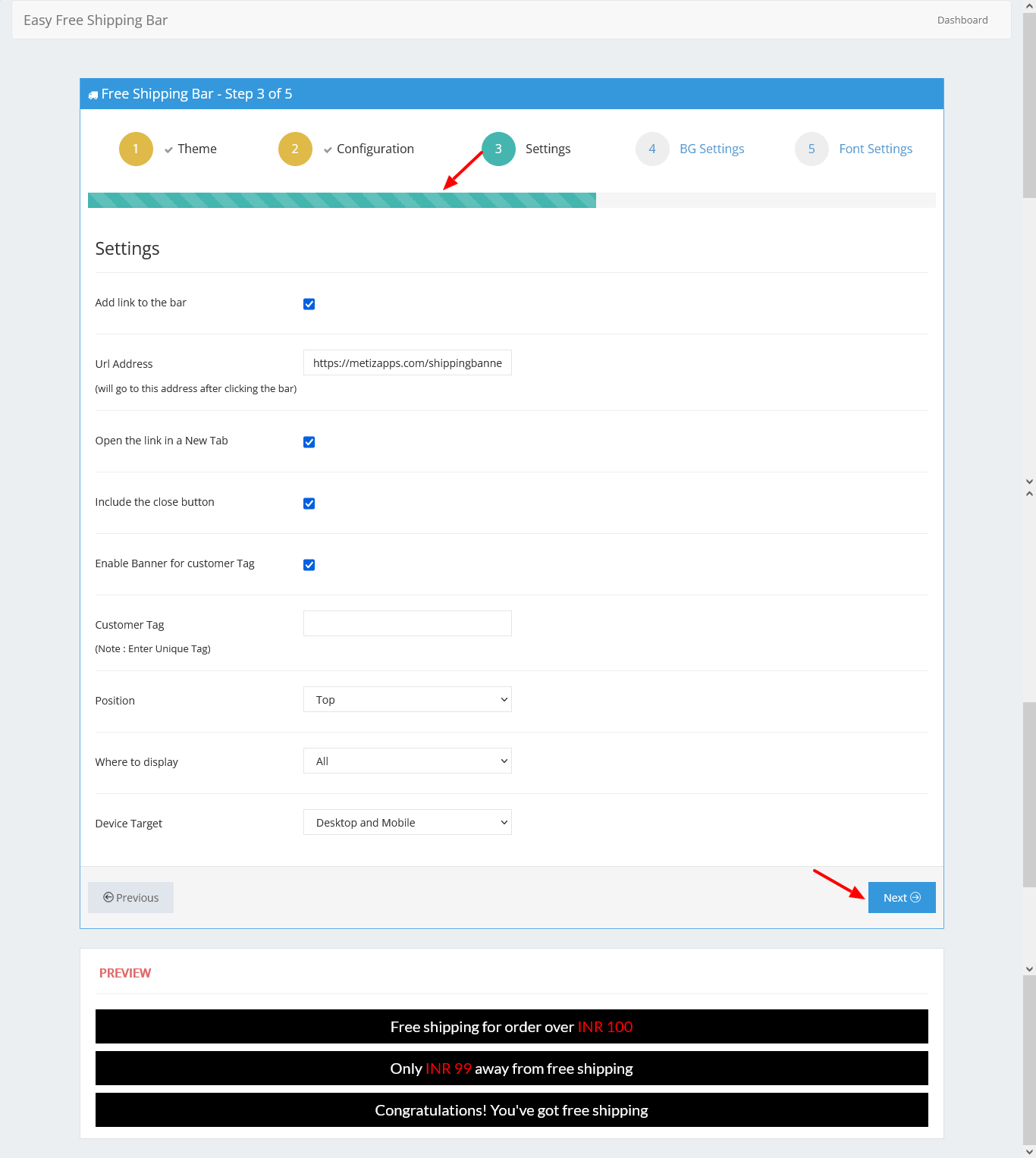Viewport: 1036px width, 1158px height.
Task: Click the Next button
Action: click(901, 897)
